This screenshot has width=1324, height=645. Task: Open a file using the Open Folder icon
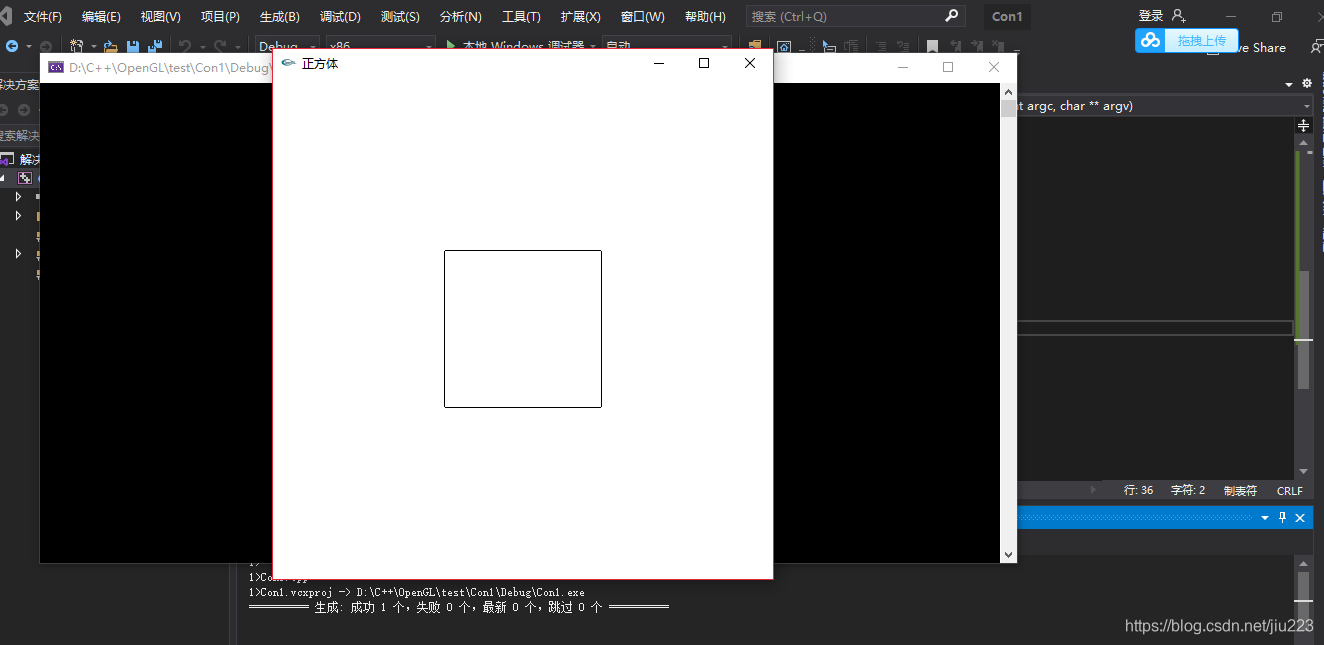[x=111, y=46]
